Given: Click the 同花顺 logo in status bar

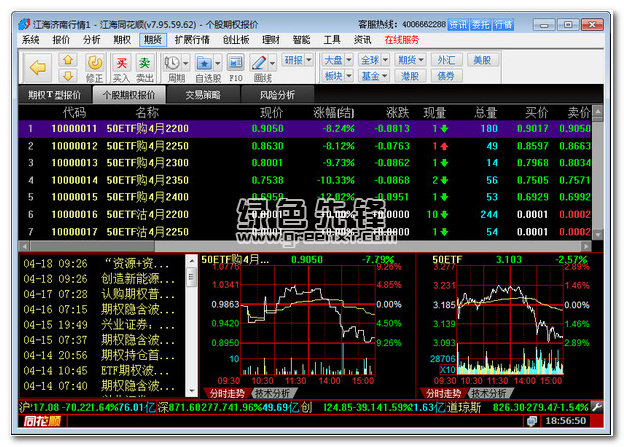Looking at the screenshot, I should point(42,421).
